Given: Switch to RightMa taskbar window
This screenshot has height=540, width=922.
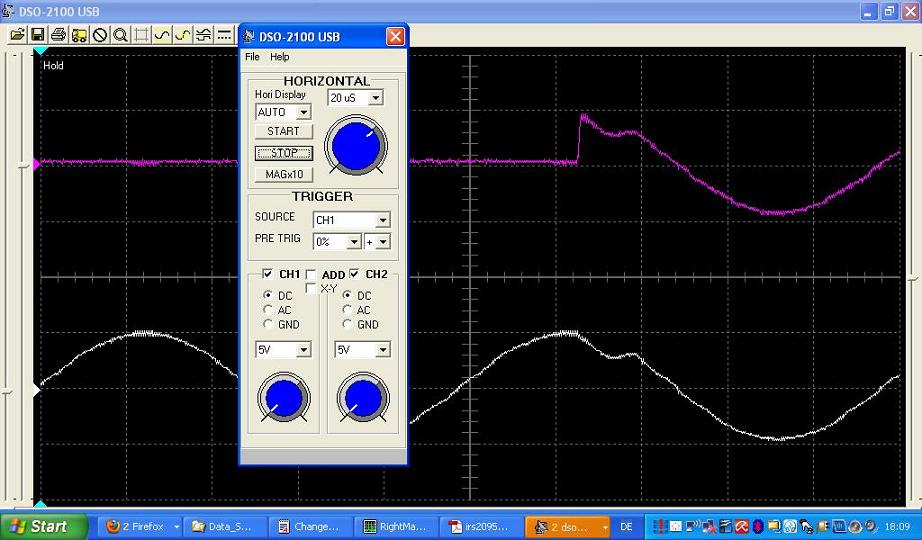Looking at the screenshot, I should (397, 526).
